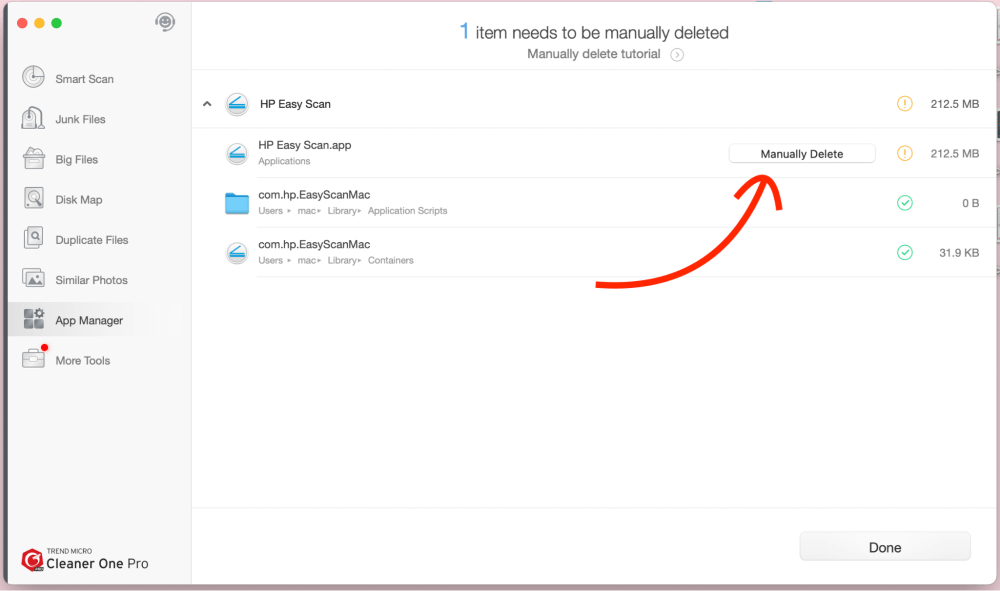Click the Disk Map magnifier icon

34,198
